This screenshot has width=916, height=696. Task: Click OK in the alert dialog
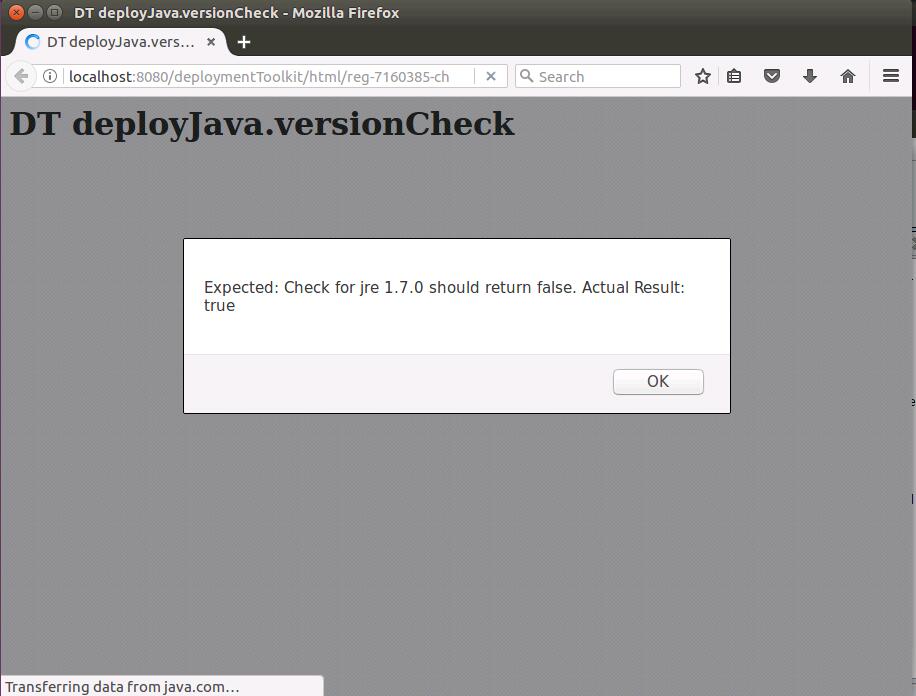click(658, 381)
